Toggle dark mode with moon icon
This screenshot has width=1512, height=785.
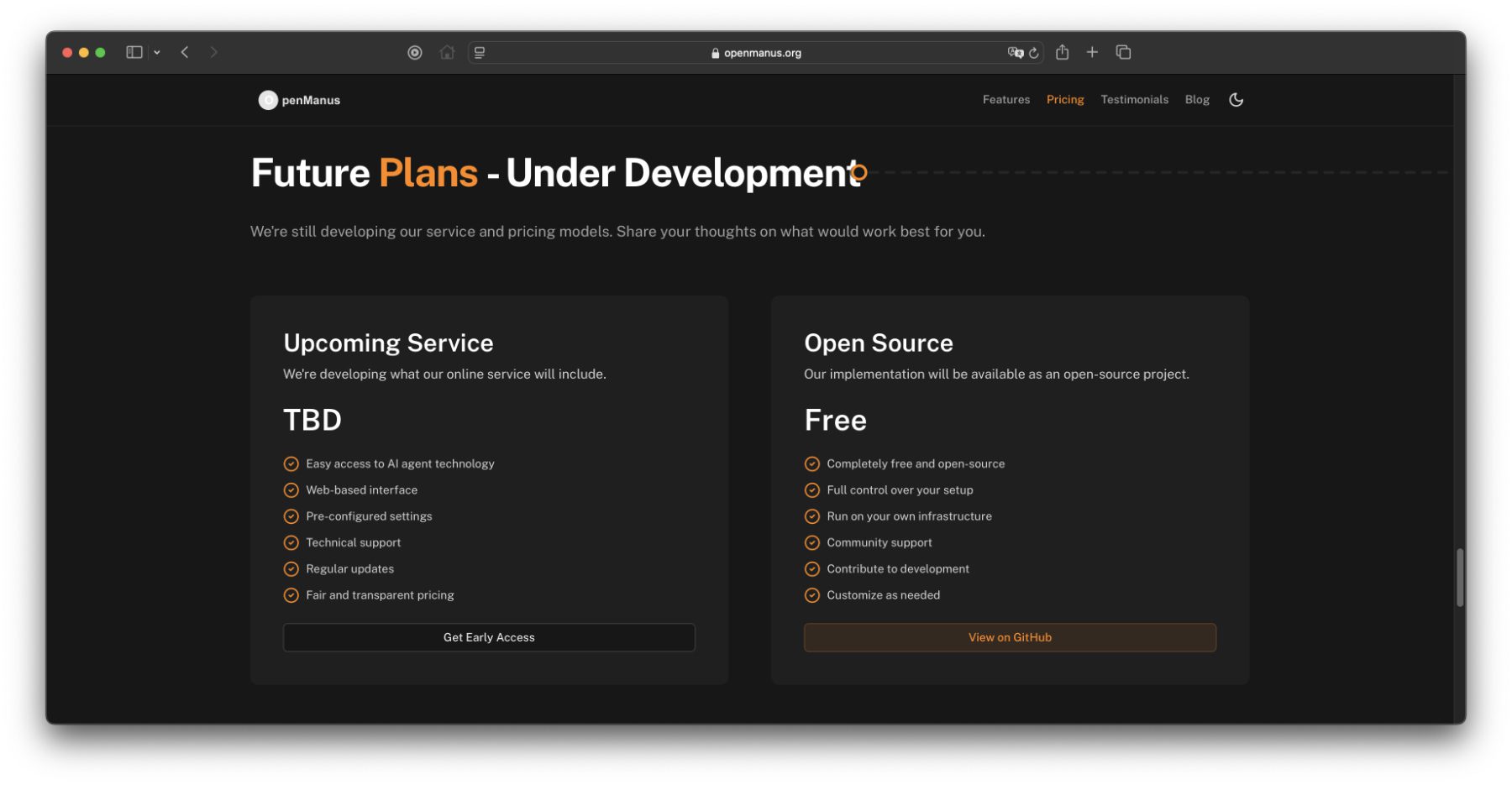(1236, 100)
